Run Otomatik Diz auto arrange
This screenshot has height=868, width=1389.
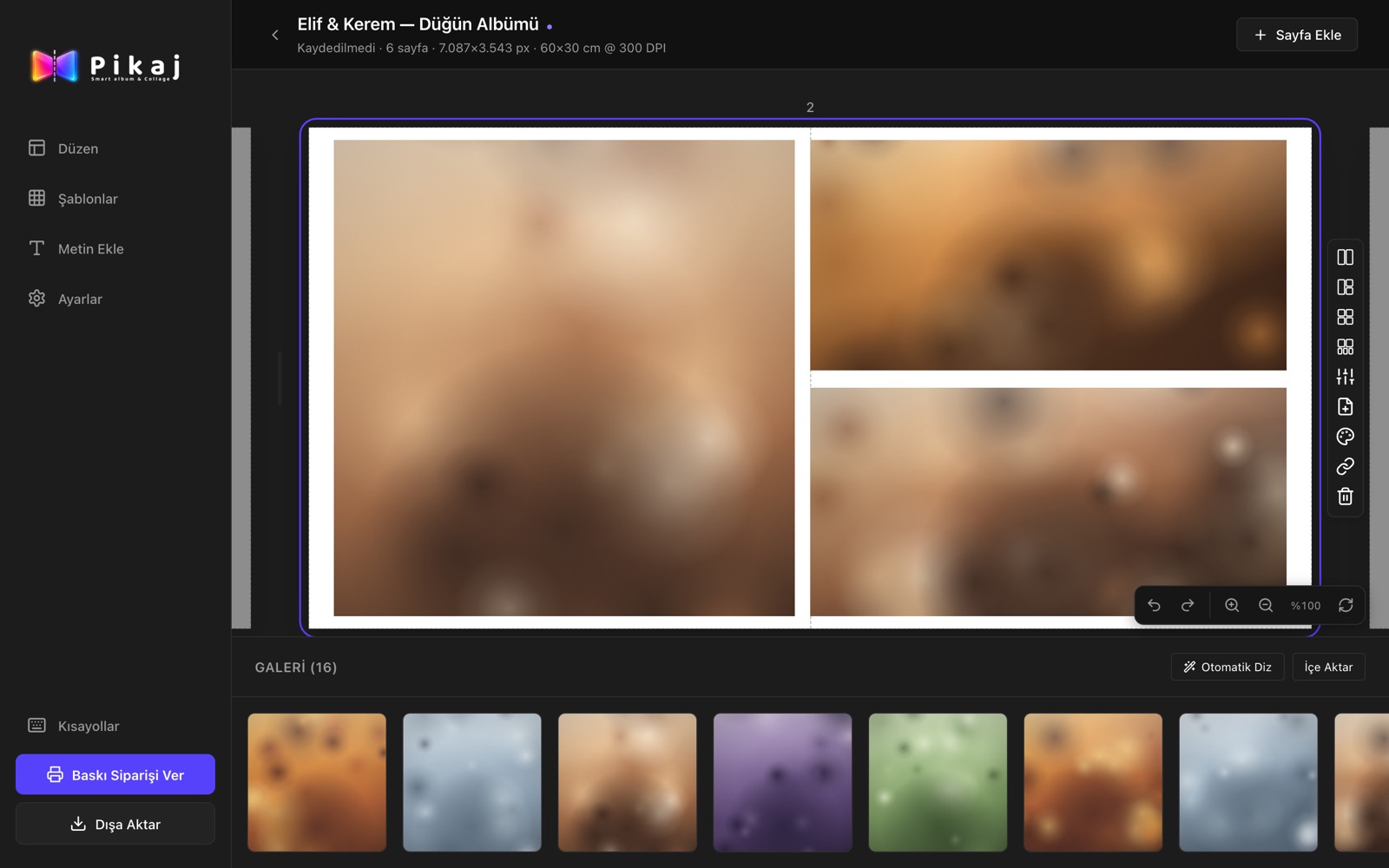[x=1228, y=667]
